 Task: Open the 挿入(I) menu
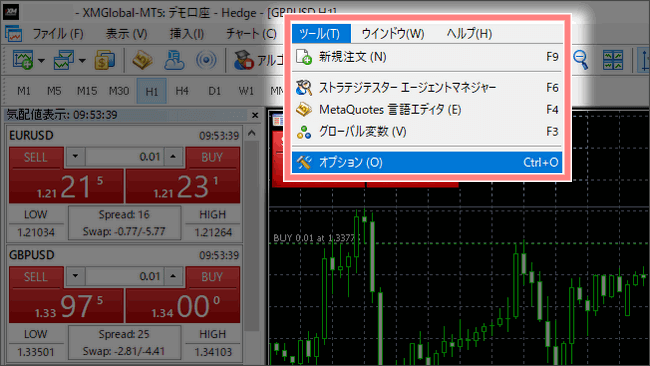tap(187, 34)
